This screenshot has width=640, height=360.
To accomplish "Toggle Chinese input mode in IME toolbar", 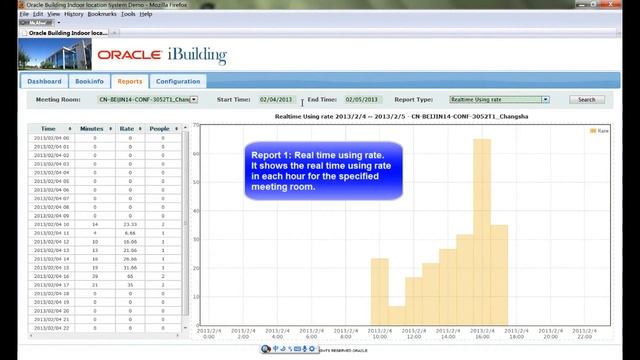I will click(276, 349).
